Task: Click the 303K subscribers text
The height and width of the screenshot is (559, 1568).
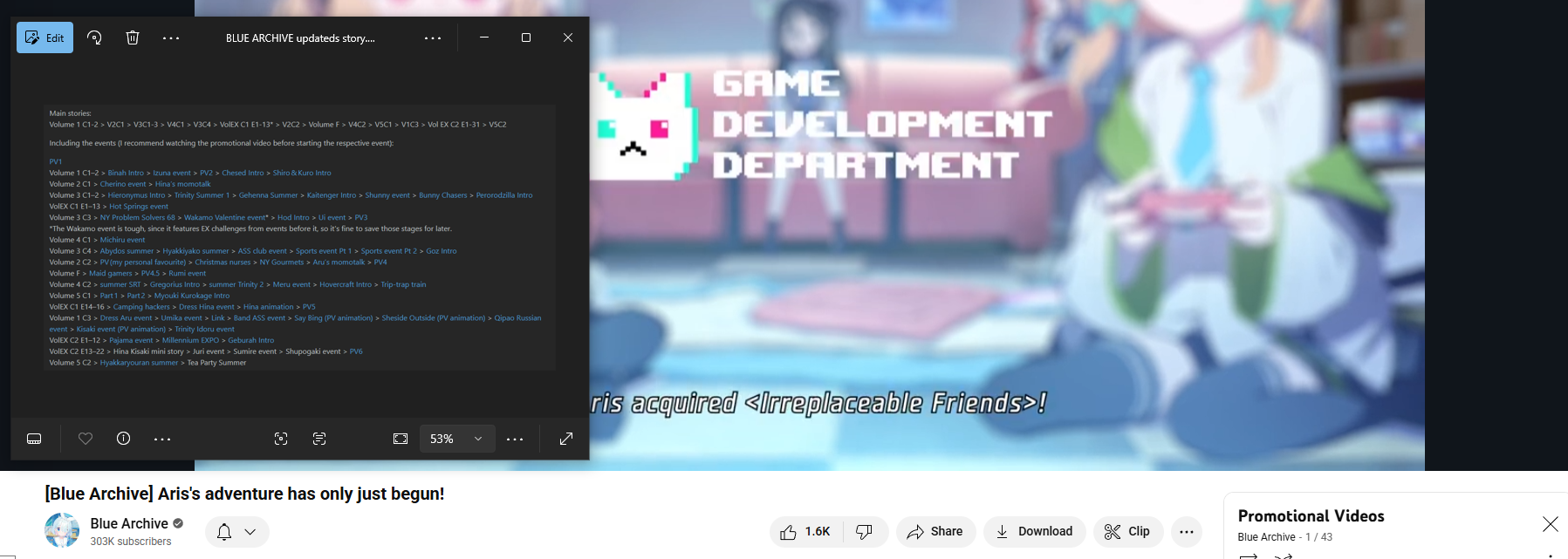Action: tap(131, 542)
